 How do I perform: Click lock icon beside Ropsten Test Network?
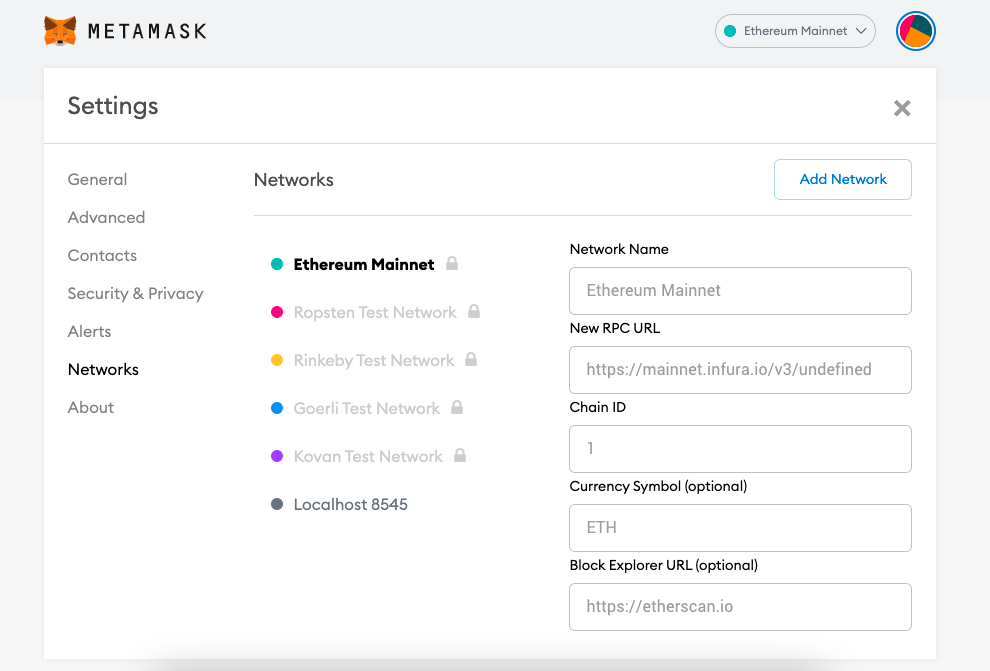pos(474,311)
